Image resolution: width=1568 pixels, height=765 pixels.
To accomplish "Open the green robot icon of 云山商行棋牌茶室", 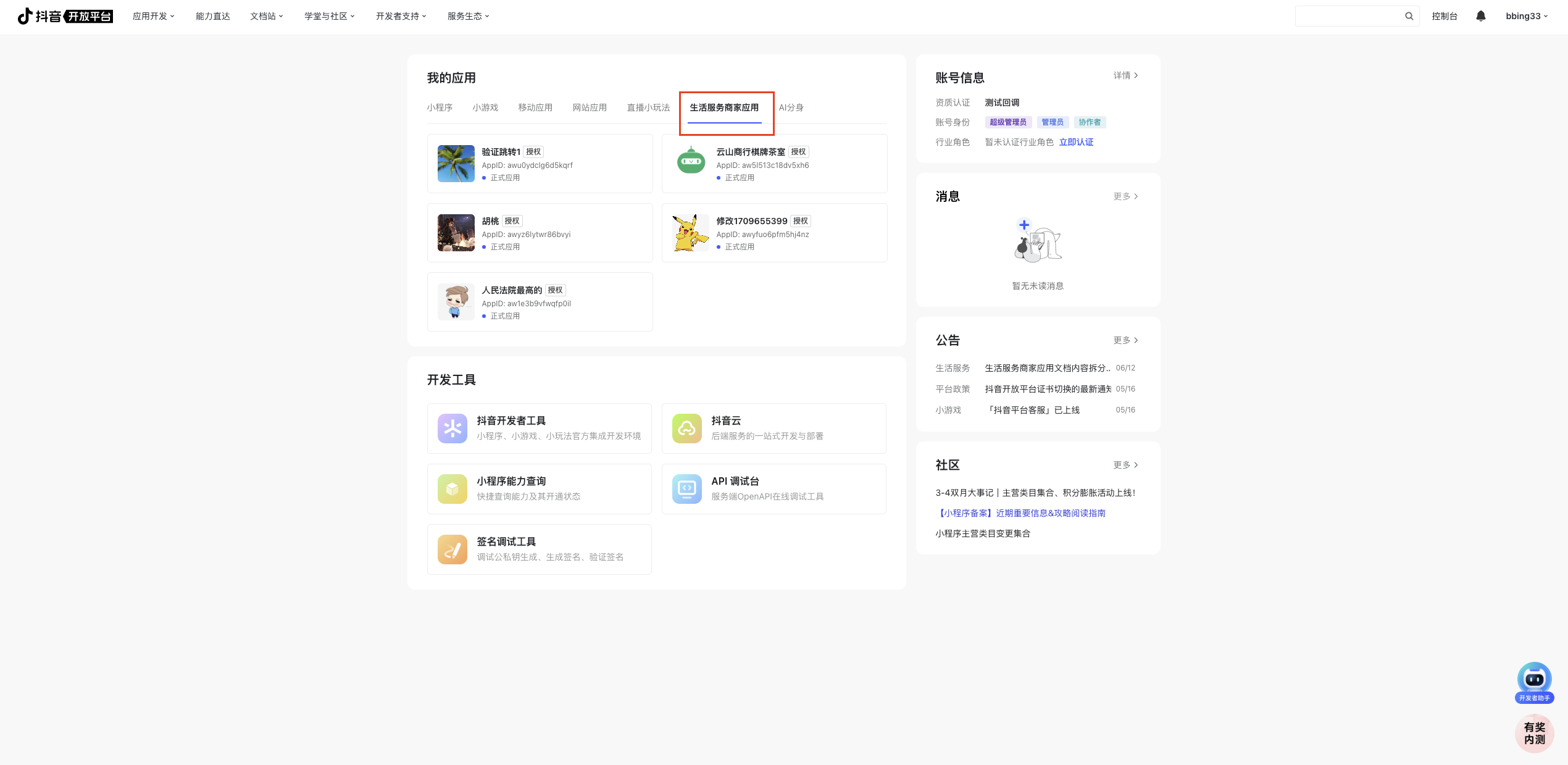I will pyautogui.click(x=691, y=161).
